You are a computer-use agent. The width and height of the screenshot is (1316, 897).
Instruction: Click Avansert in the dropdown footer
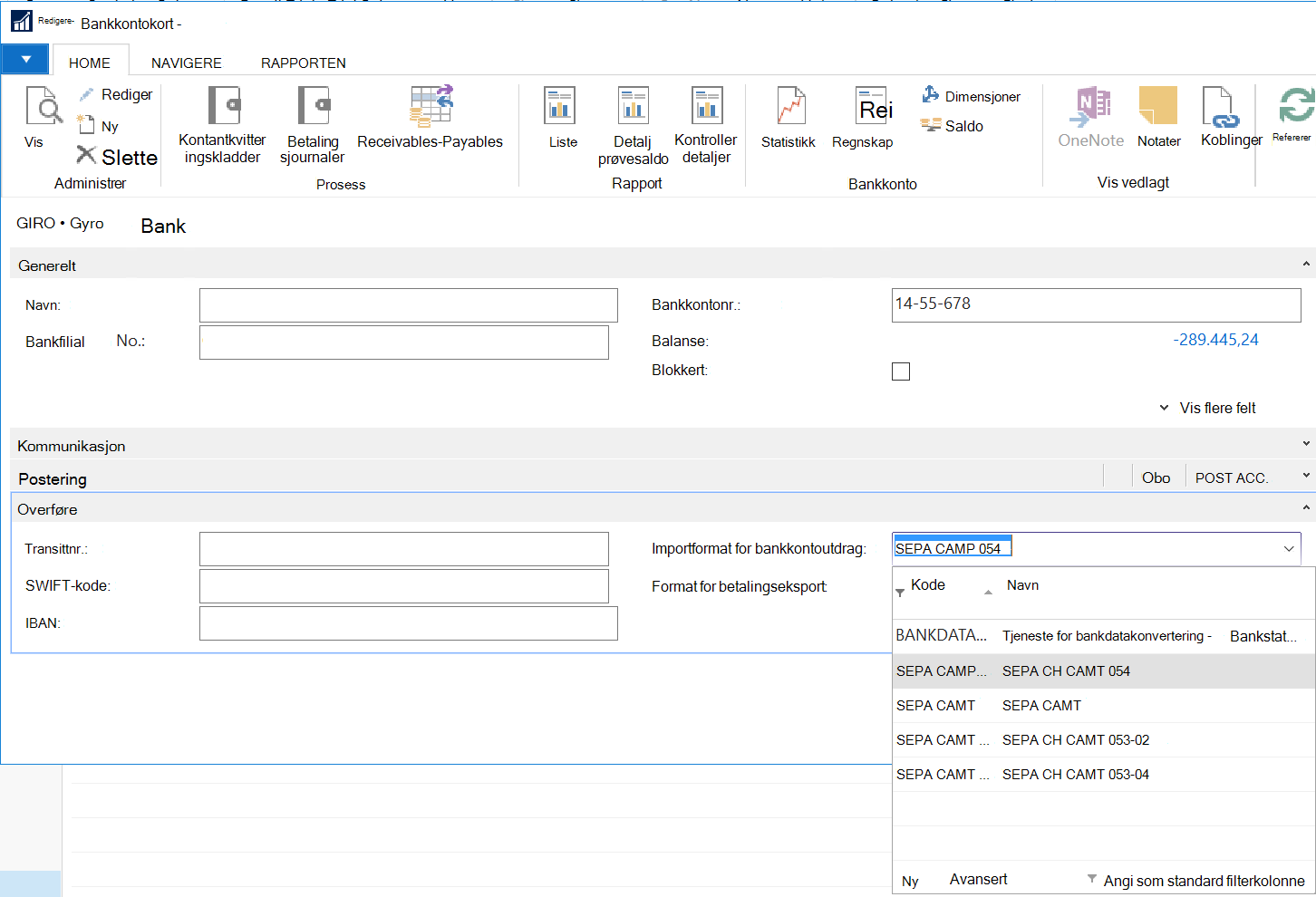pos(978,879)
